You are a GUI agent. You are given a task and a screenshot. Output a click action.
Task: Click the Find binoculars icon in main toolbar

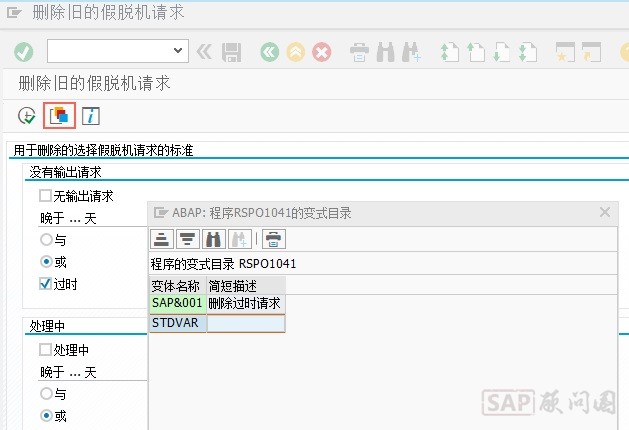pyautogui.click(x=386, y=52)
